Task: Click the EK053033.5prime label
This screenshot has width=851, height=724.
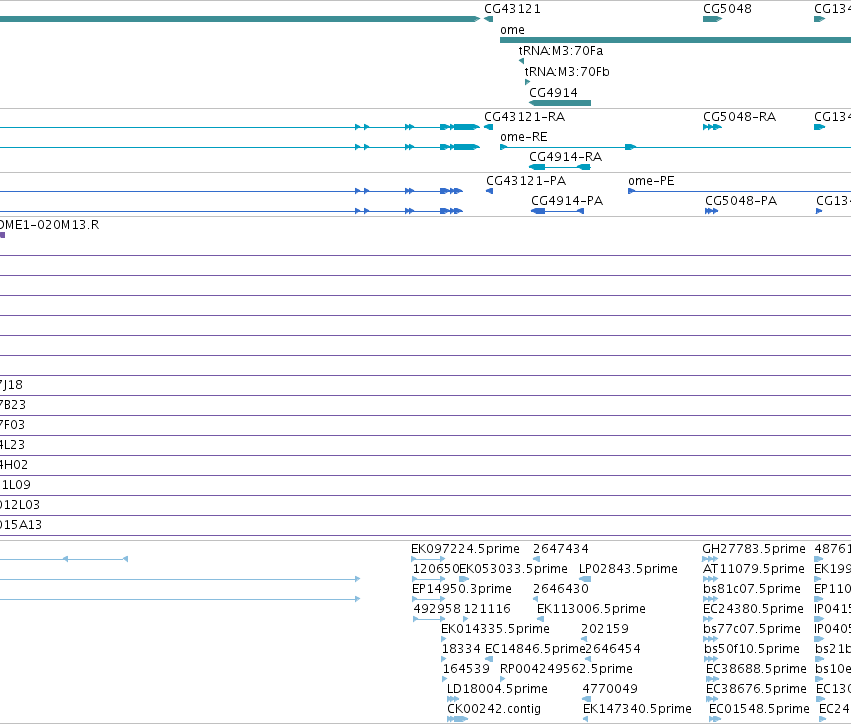Action: 513,569
